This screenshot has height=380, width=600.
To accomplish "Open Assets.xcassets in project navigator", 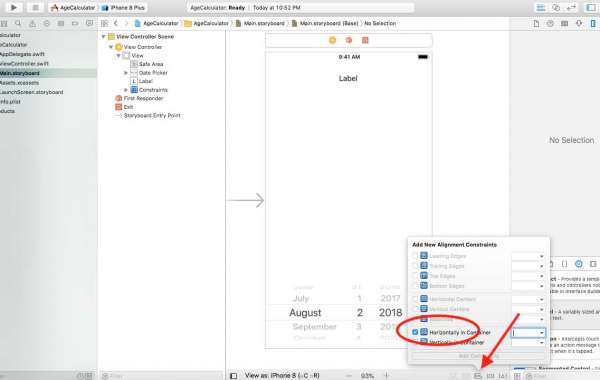I will point(19,83).
